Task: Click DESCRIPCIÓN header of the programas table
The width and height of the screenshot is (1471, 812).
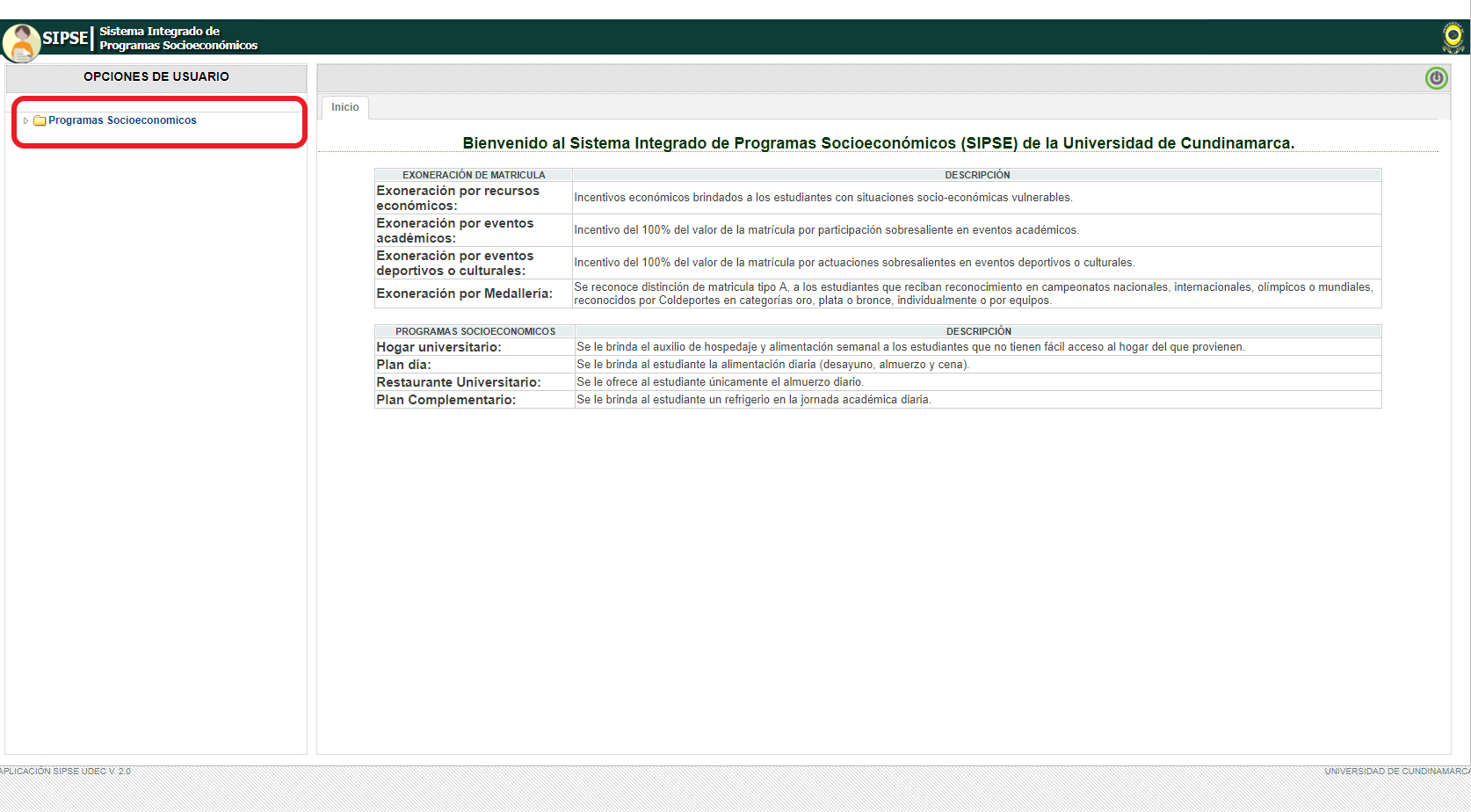Action: 979,331
